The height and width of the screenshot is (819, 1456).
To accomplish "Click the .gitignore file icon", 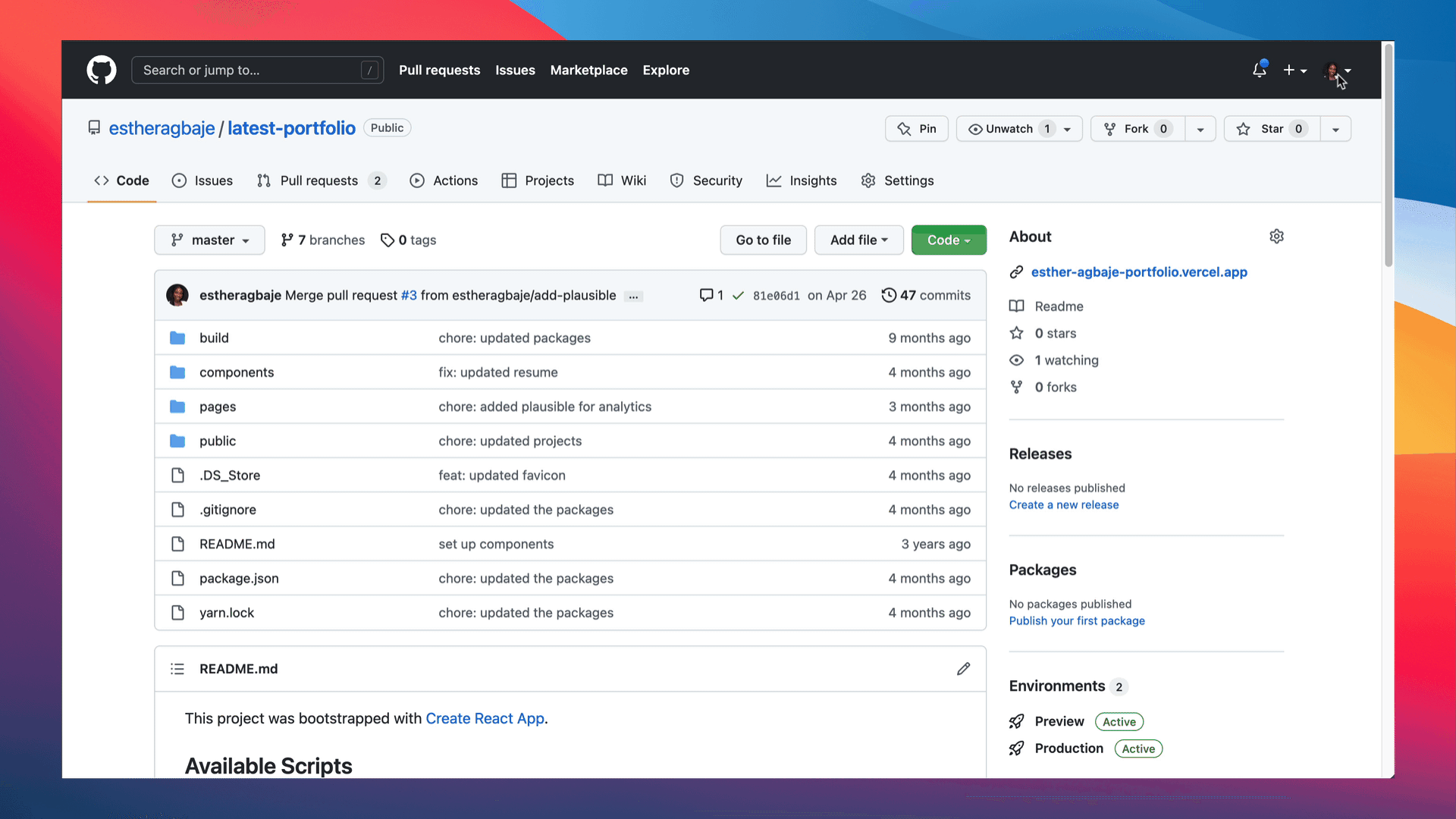I will [177, 510].
